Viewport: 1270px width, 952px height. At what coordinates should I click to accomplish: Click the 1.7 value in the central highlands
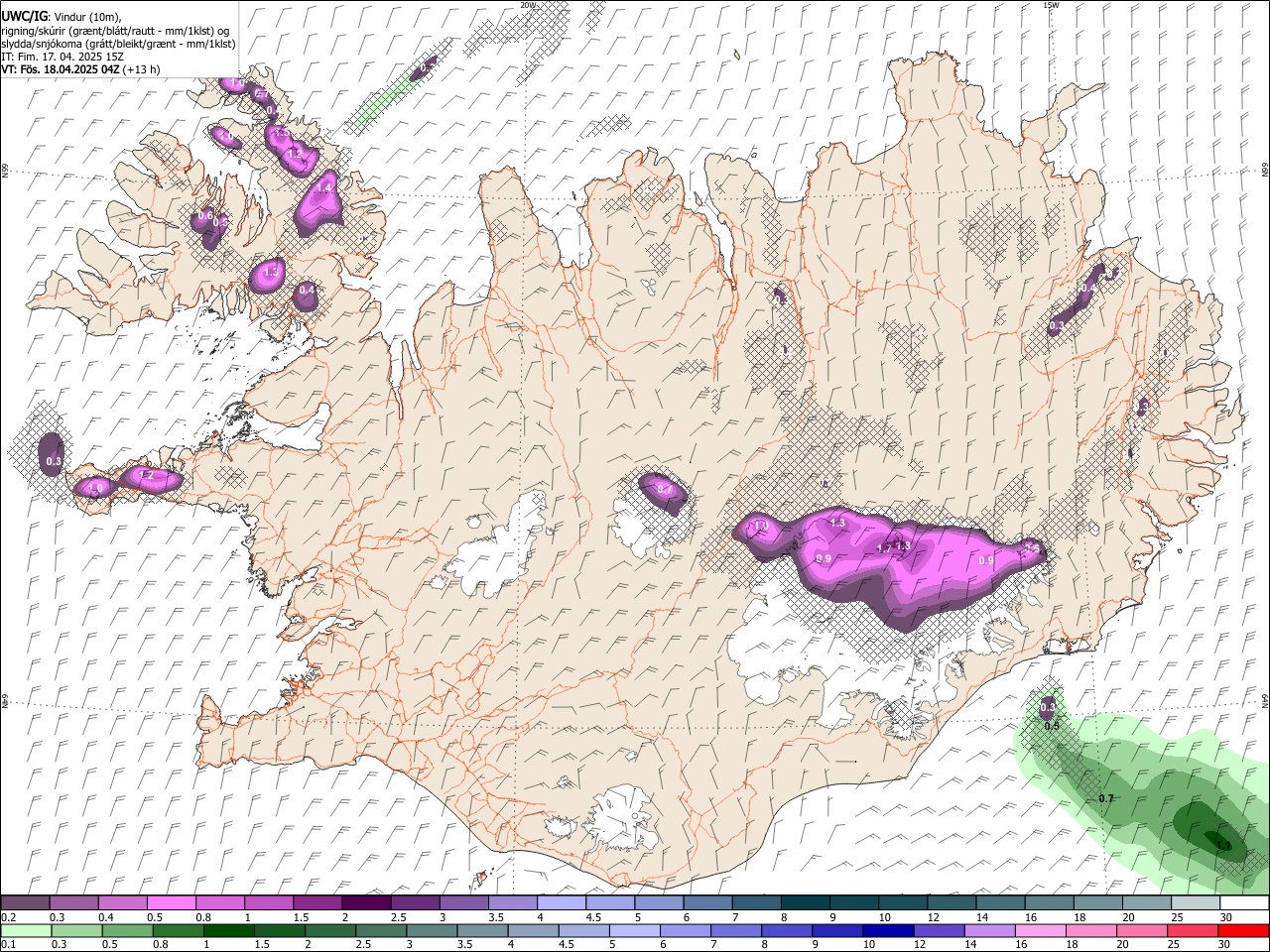[x=884, y=548]
